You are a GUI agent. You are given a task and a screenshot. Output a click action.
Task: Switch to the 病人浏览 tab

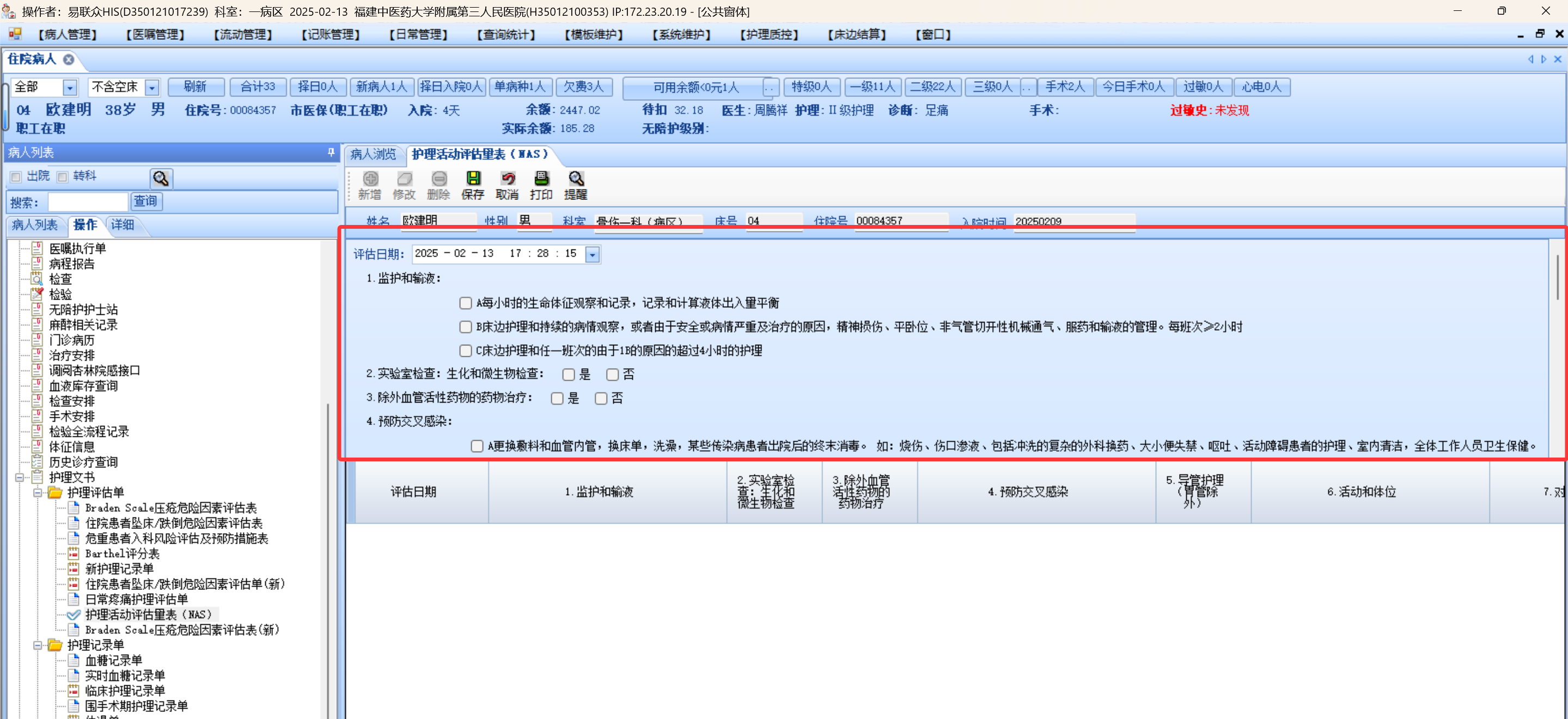point(373,155)
